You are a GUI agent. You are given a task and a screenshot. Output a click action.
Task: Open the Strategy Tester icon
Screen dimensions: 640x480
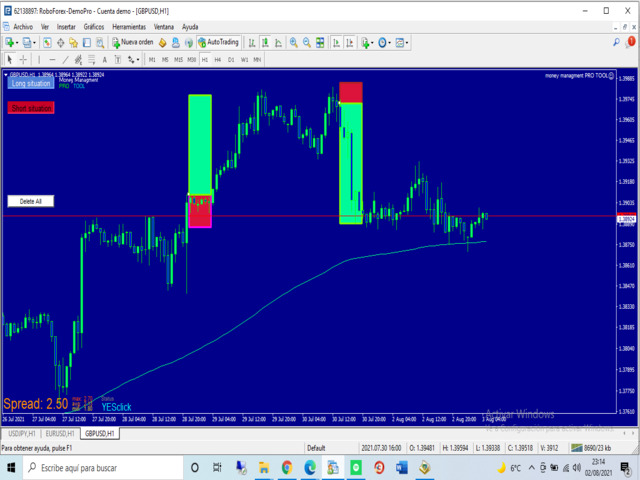tap(100, 42)
